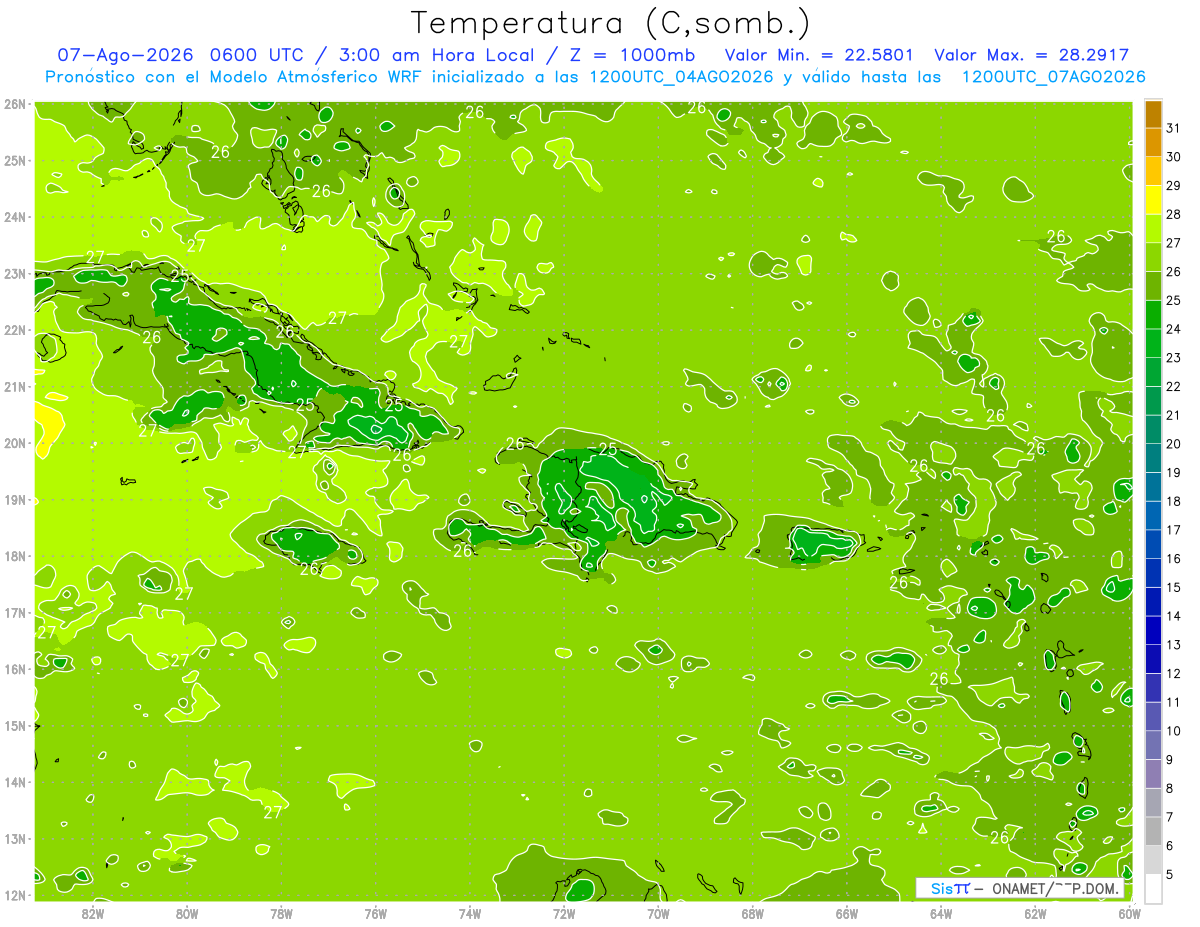
Task: Click the dark blue swatch between legend 13 and 14
Action: tap(1153, 630)
